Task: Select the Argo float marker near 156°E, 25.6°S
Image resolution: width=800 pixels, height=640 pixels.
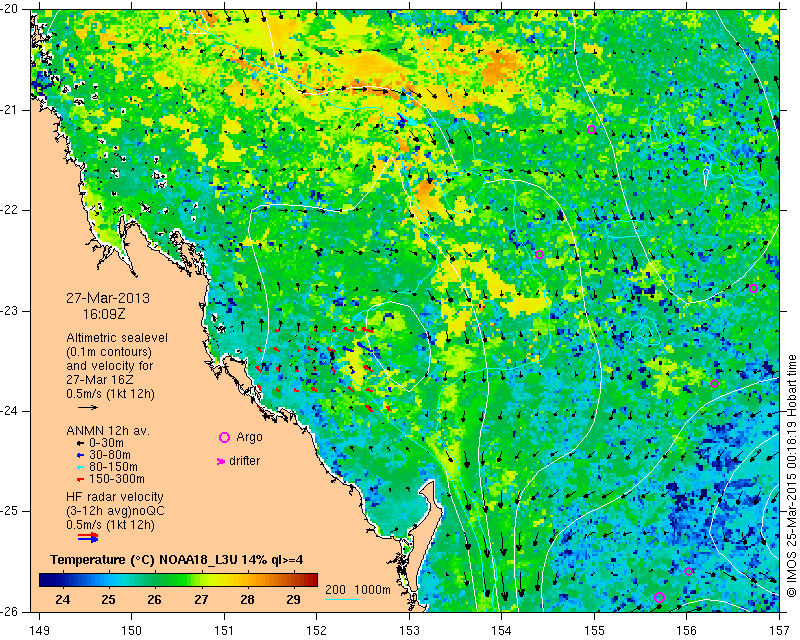Action: [688, 572]
